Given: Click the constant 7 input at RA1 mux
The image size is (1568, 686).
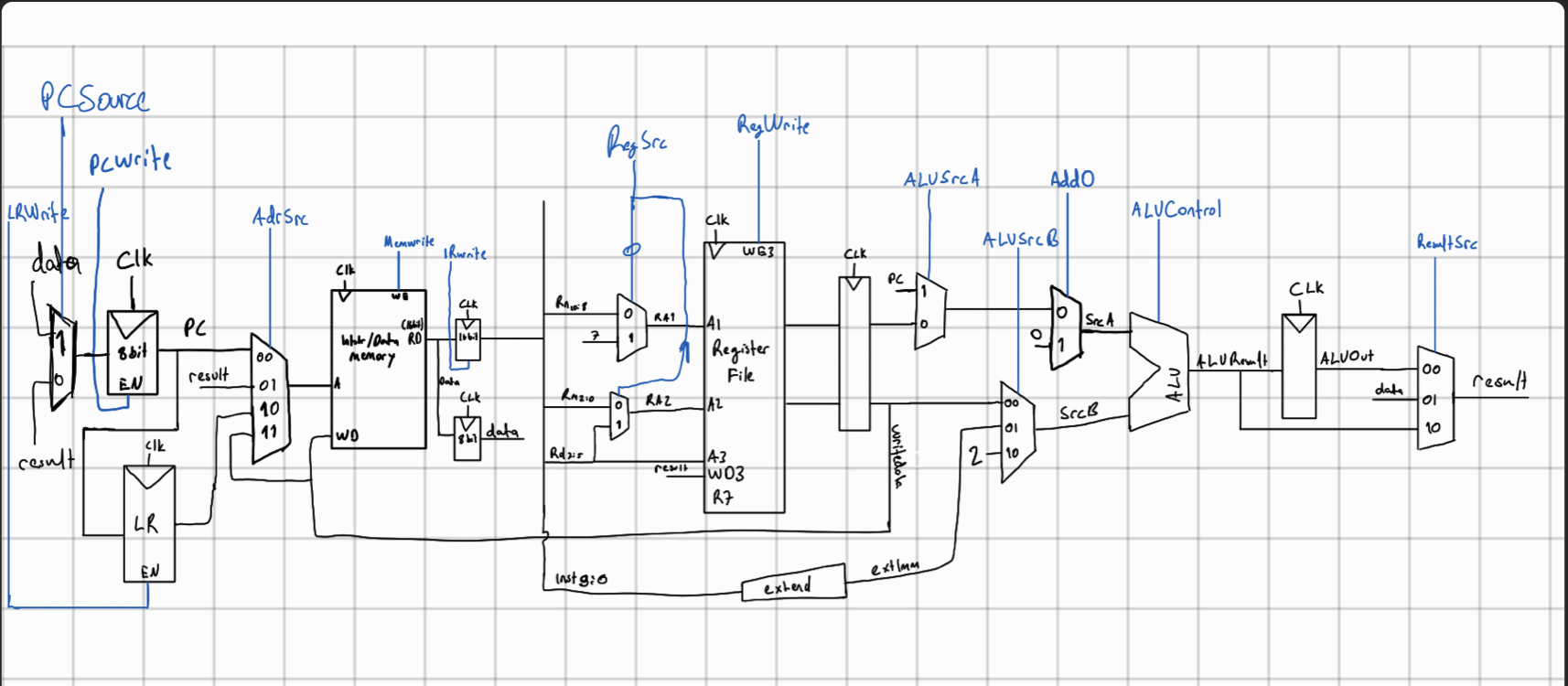Looking at the screenshot, I should (x=595, y=336).
